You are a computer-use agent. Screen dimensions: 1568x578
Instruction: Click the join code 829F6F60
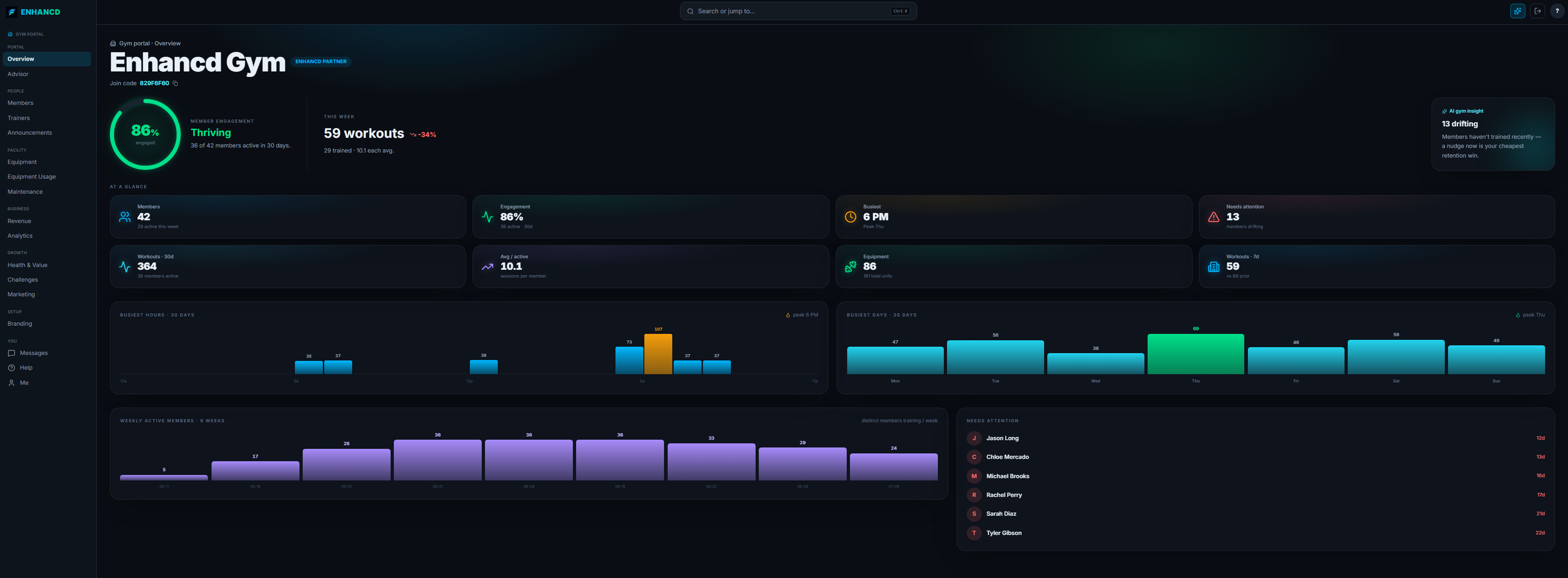(155, 83)
